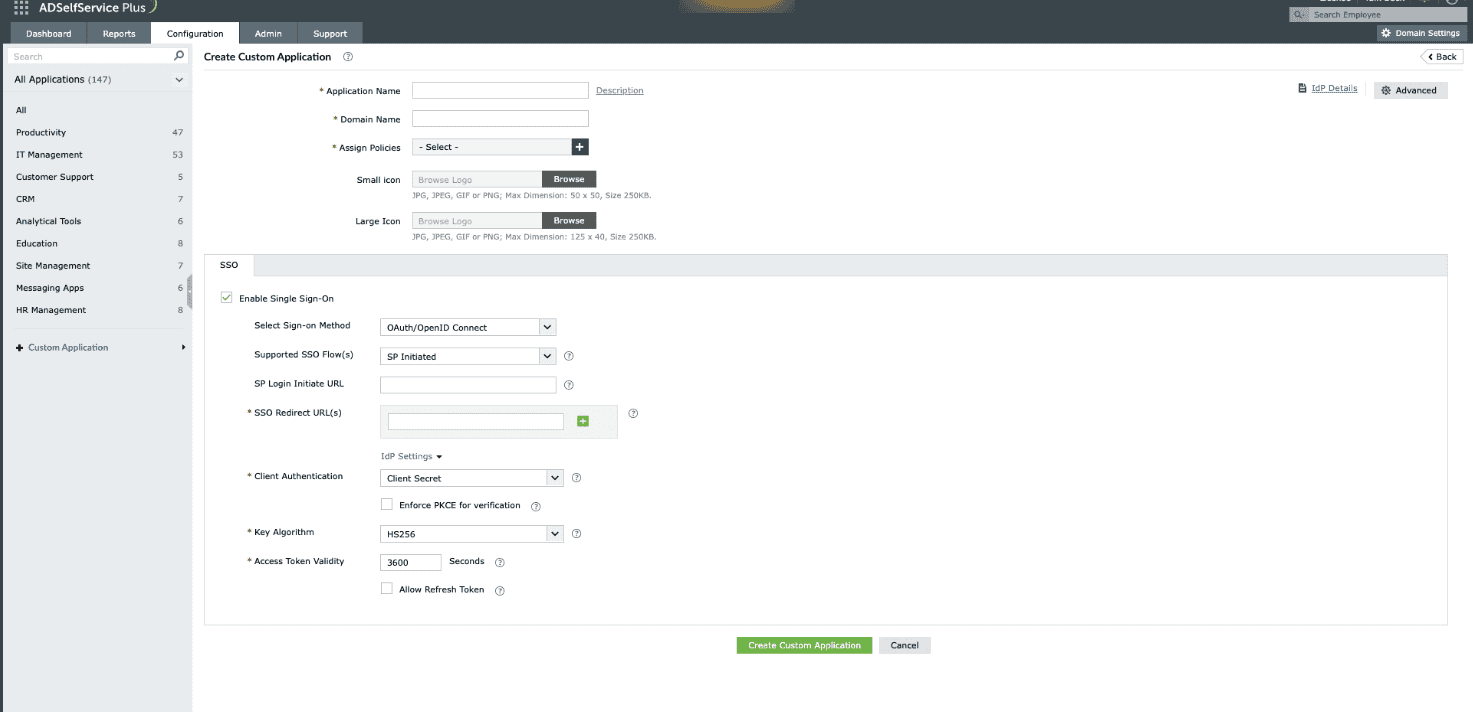1473x712 pixels.
Task: Click the help icon beside Supported SSO Flow(s)
Action: click(568, 356)
